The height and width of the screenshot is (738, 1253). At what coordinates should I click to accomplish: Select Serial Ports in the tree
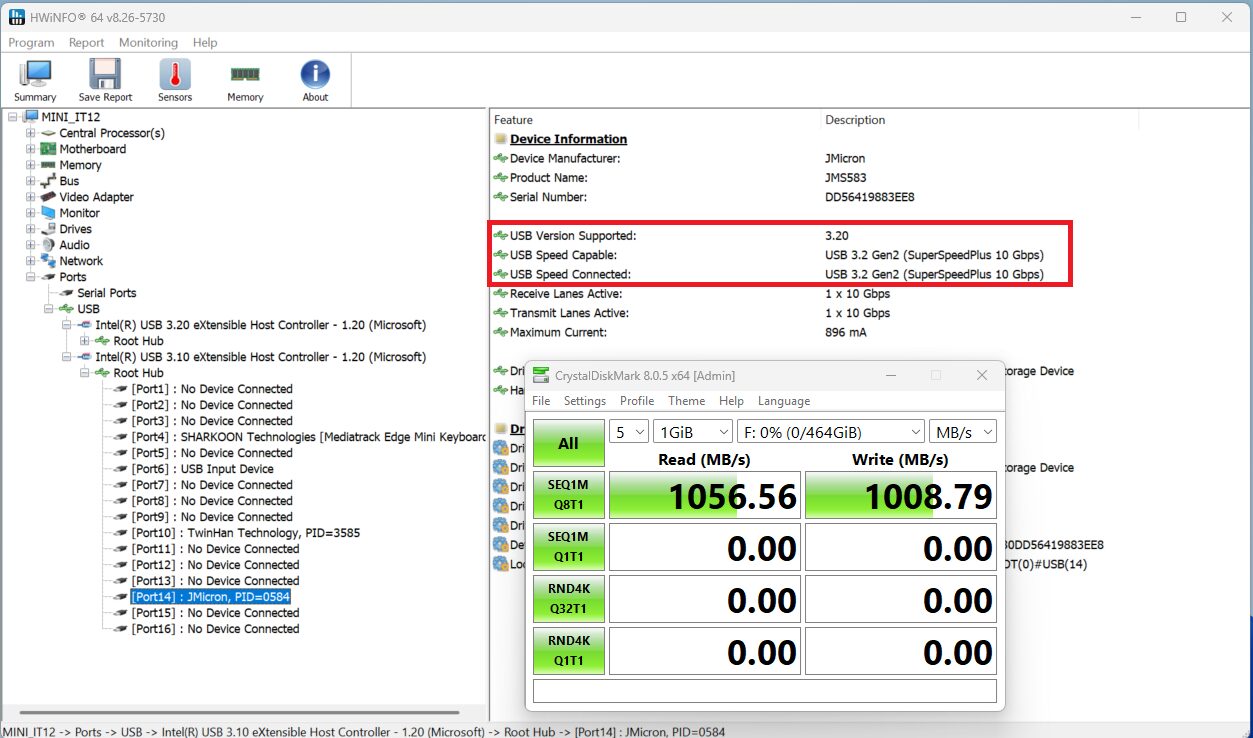[x=107, y=293]
